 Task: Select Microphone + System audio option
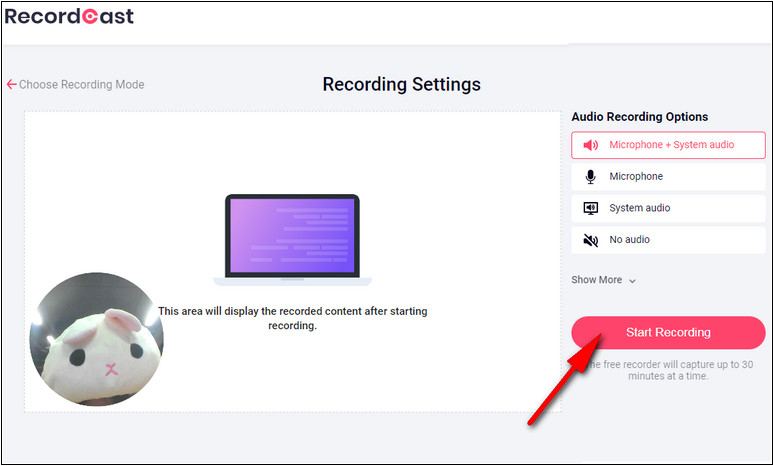[x=671, y=145]
